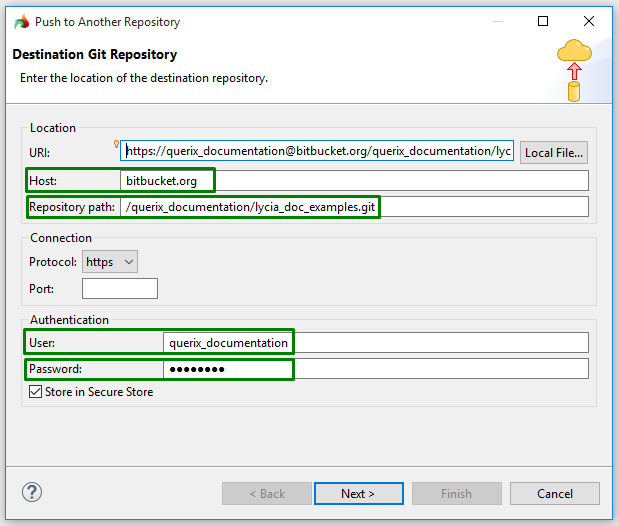Open help with the question mark icon
Image resolution: width=619 pixels, height=526 pixels.
31,493
